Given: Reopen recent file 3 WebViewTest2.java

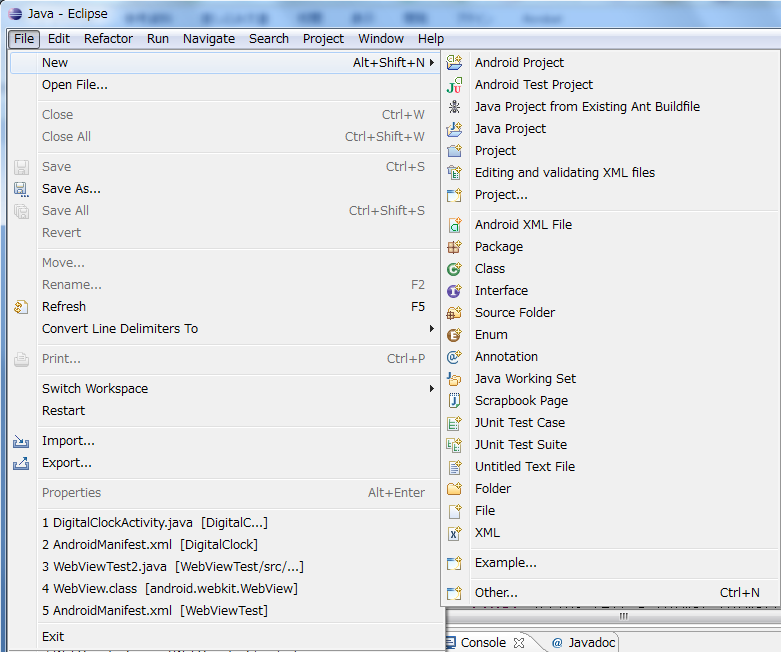Looking at the screenshot, I should click(224, 567).
